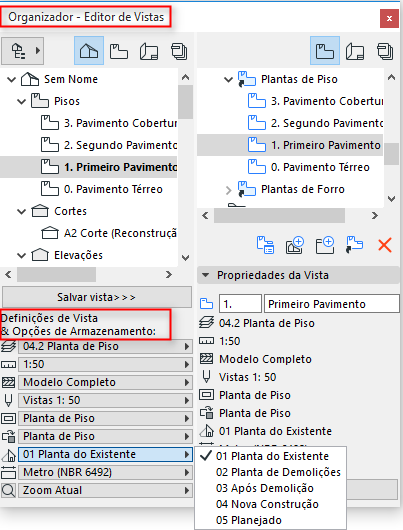Open Layout Book icon in left panel
This screenshot has width=403, height=530.
tap(149, 51)
